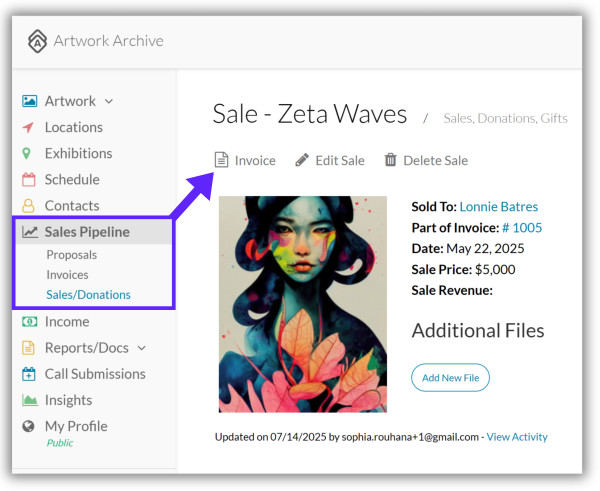Click the 'Updated on 07/14/2025' text
Viewport: 600px width, 491px height.
(270, 437)
